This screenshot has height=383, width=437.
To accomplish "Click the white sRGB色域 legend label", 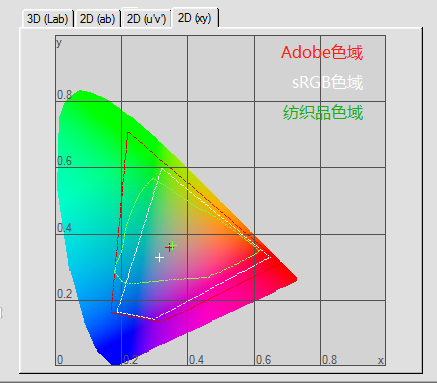I will click(x=327, y=82).
